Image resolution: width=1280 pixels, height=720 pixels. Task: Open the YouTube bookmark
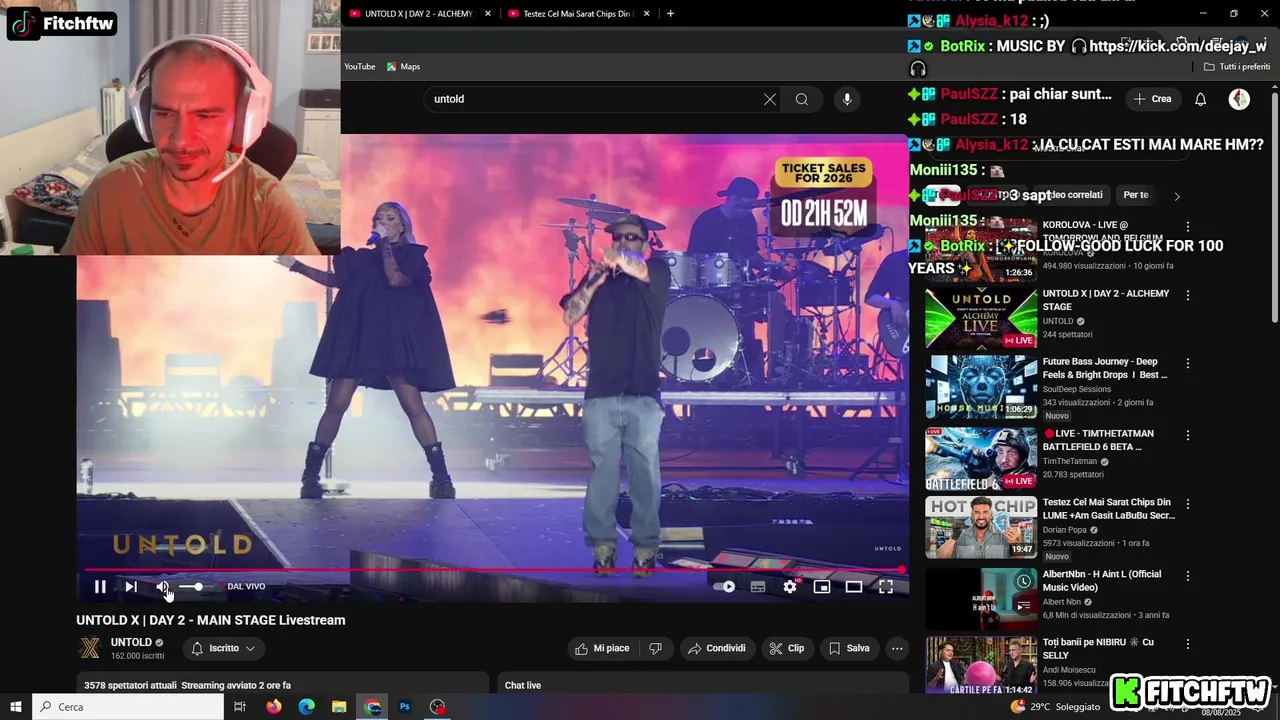360,67
